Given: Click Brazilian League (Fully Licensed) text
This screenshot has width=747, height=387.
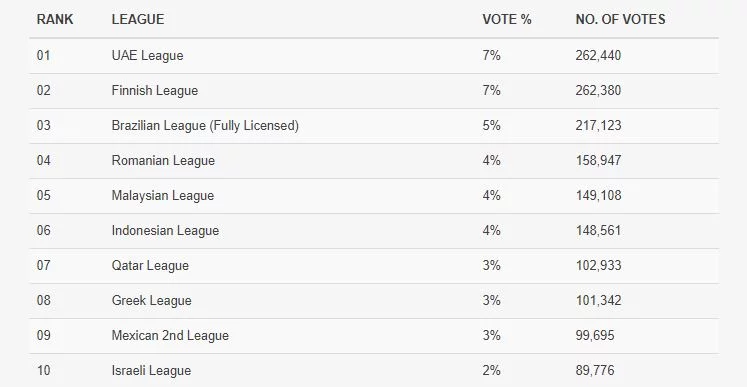Looking at the screenshot, I should click(x=205, y=126).
